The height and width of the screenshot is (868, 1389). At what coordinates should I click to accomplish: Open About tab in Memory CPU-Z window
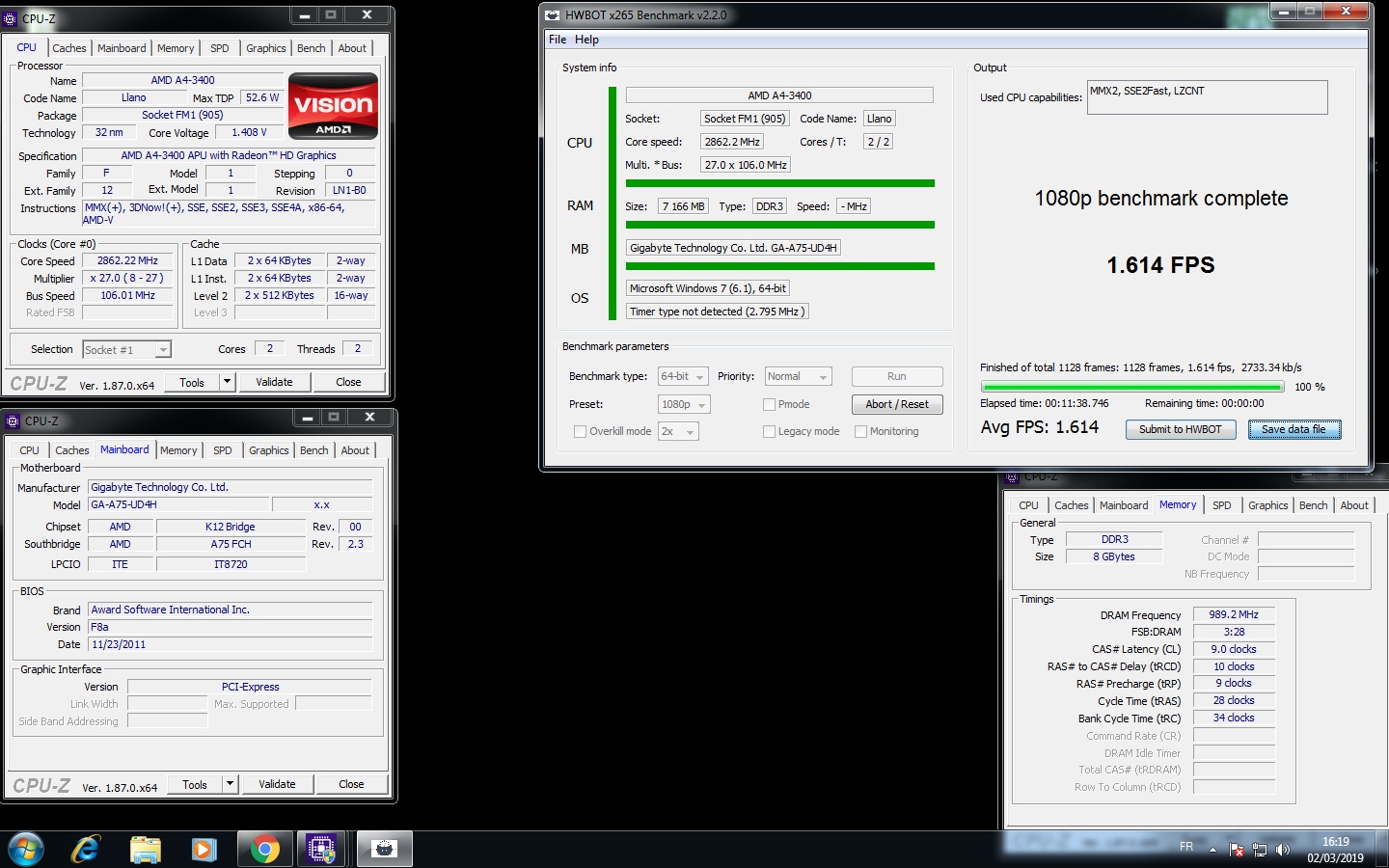click(1354, 505)
